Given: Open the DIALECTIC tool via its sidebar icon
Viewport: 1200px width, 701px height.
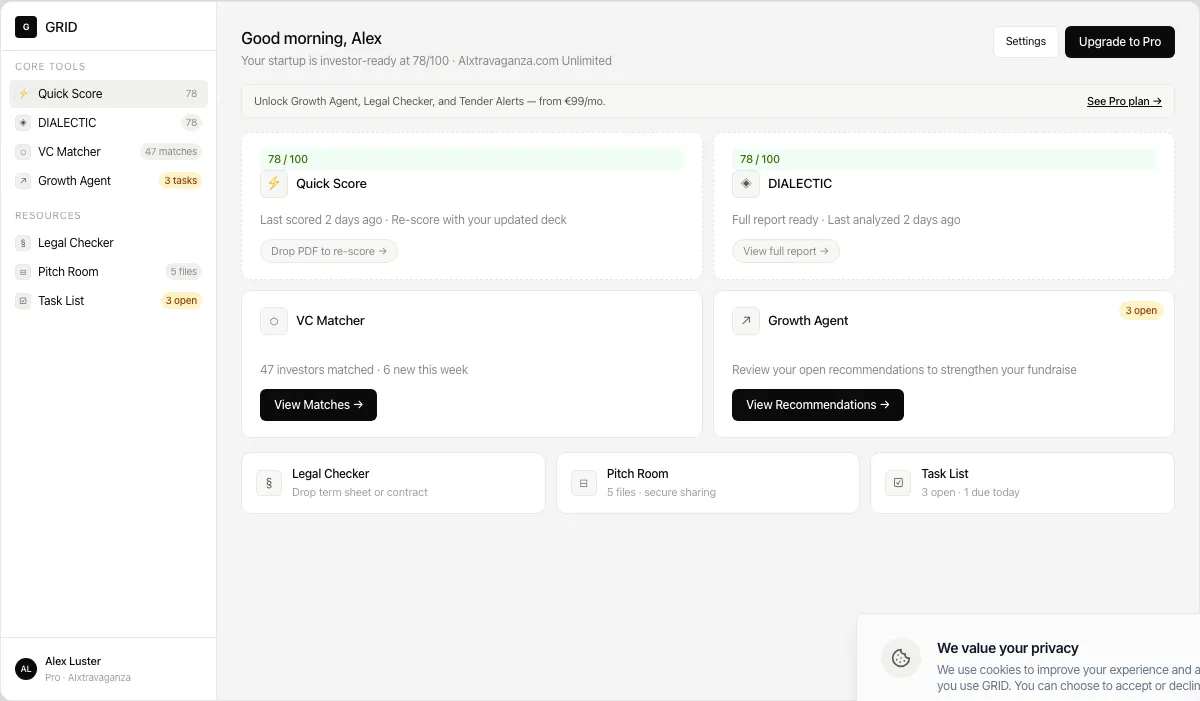Looking at the screenshot, I should 25,122.
